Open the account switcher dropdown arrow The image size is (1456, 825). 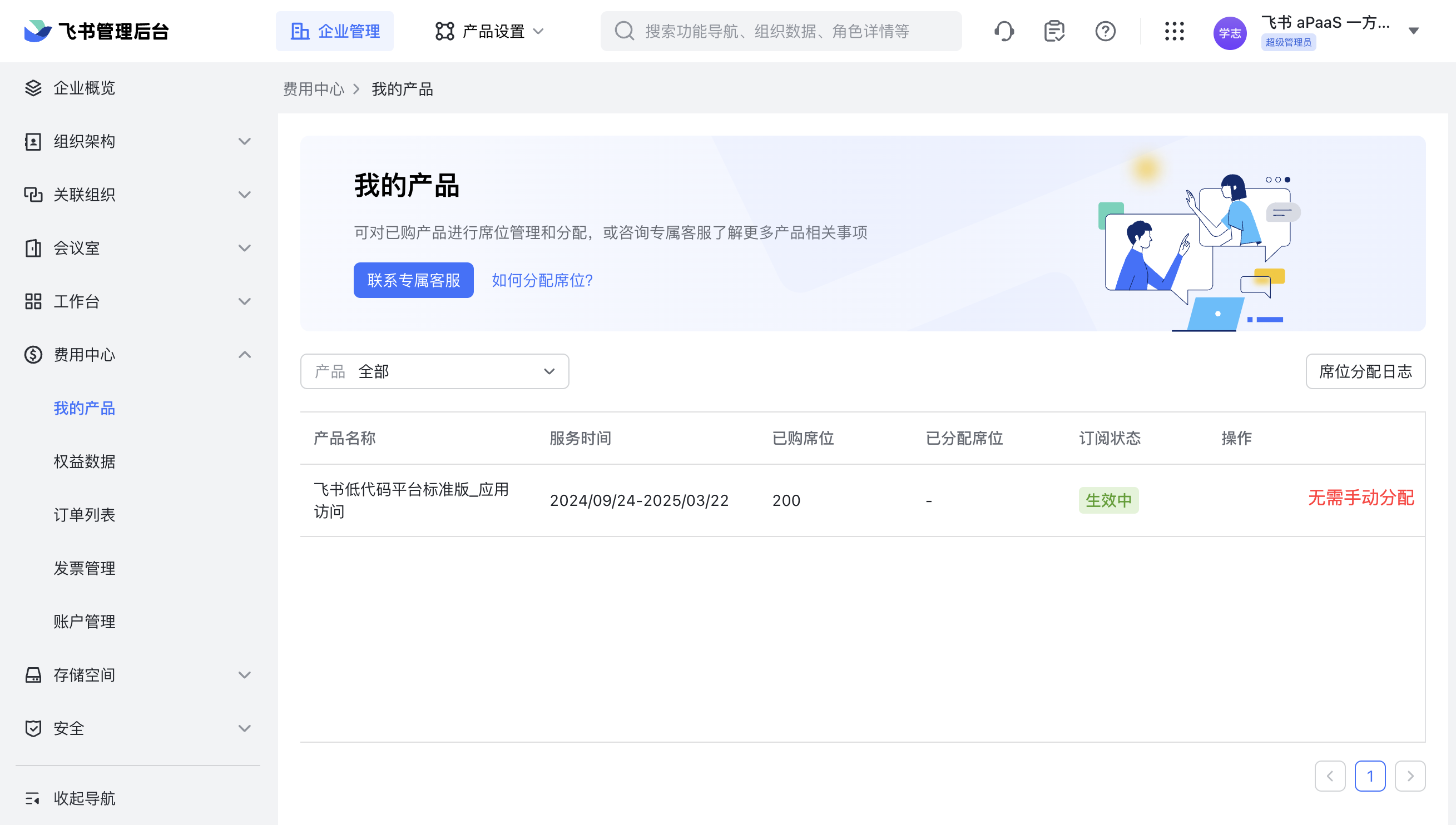(1414, 31)
